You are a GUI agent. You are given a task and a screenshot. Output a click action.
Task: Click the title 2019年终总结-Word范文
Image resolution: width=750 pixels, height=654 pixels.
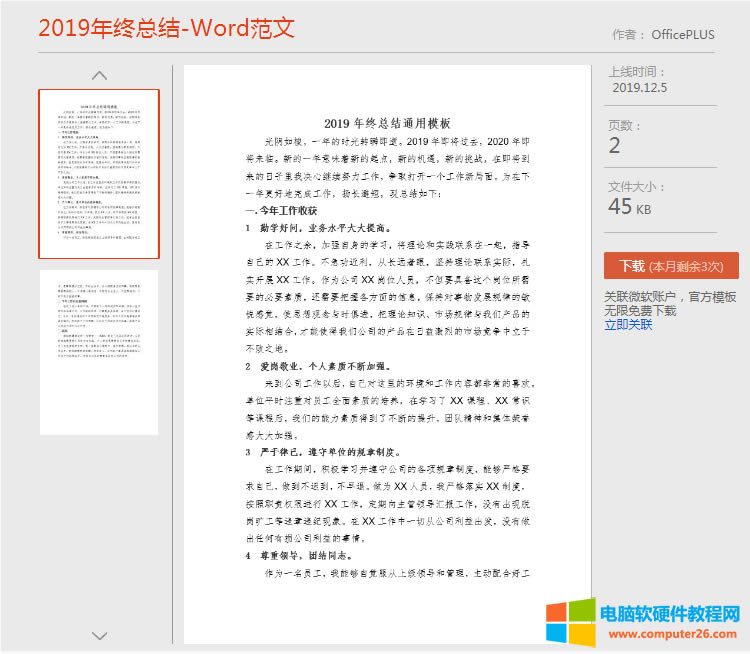166,27
